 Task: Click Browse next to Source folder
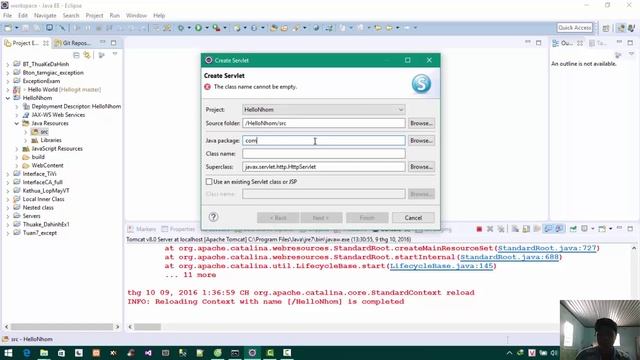coord(421,123)
